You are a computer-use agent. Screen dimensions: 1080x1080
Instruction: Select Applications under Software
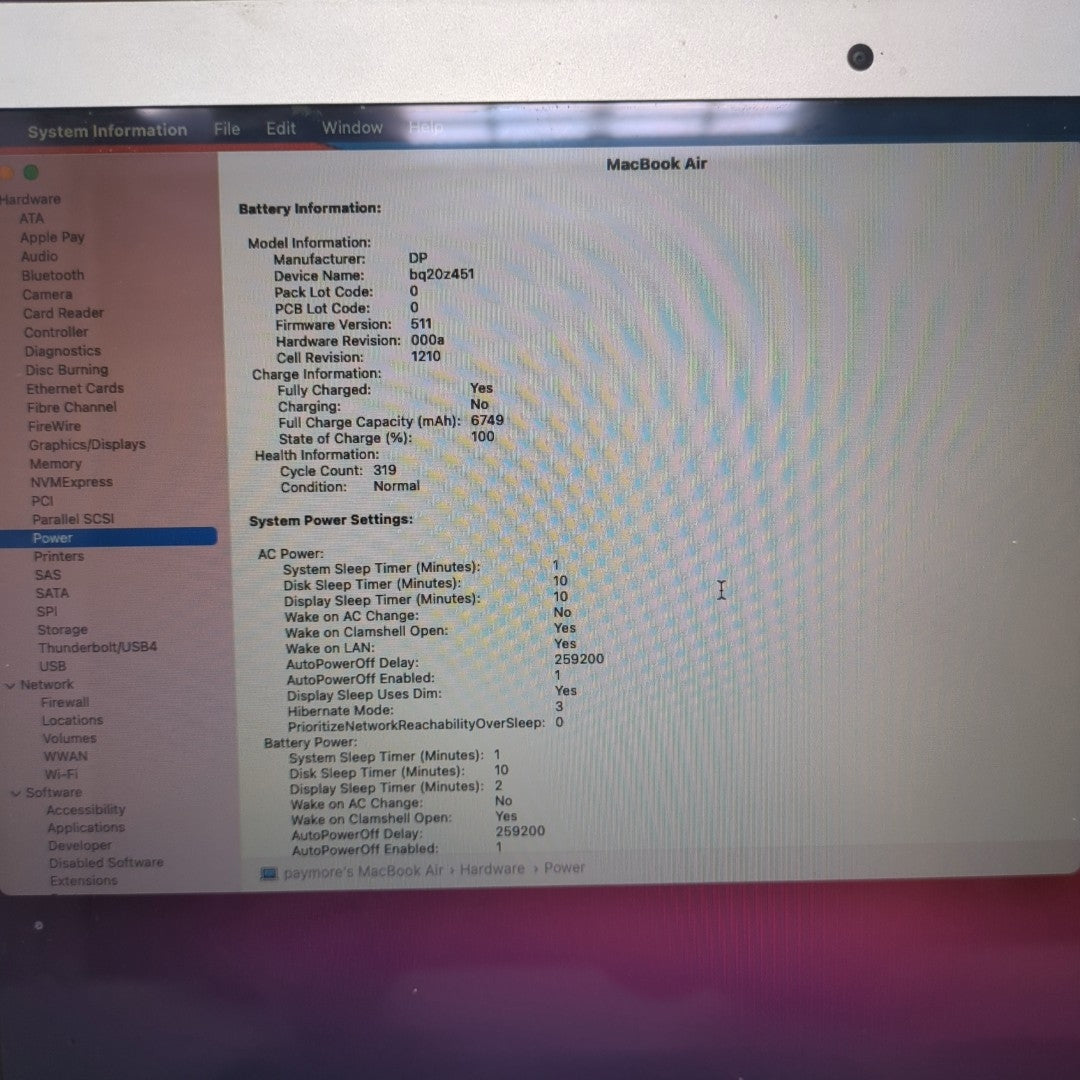(x=86, y=828)
